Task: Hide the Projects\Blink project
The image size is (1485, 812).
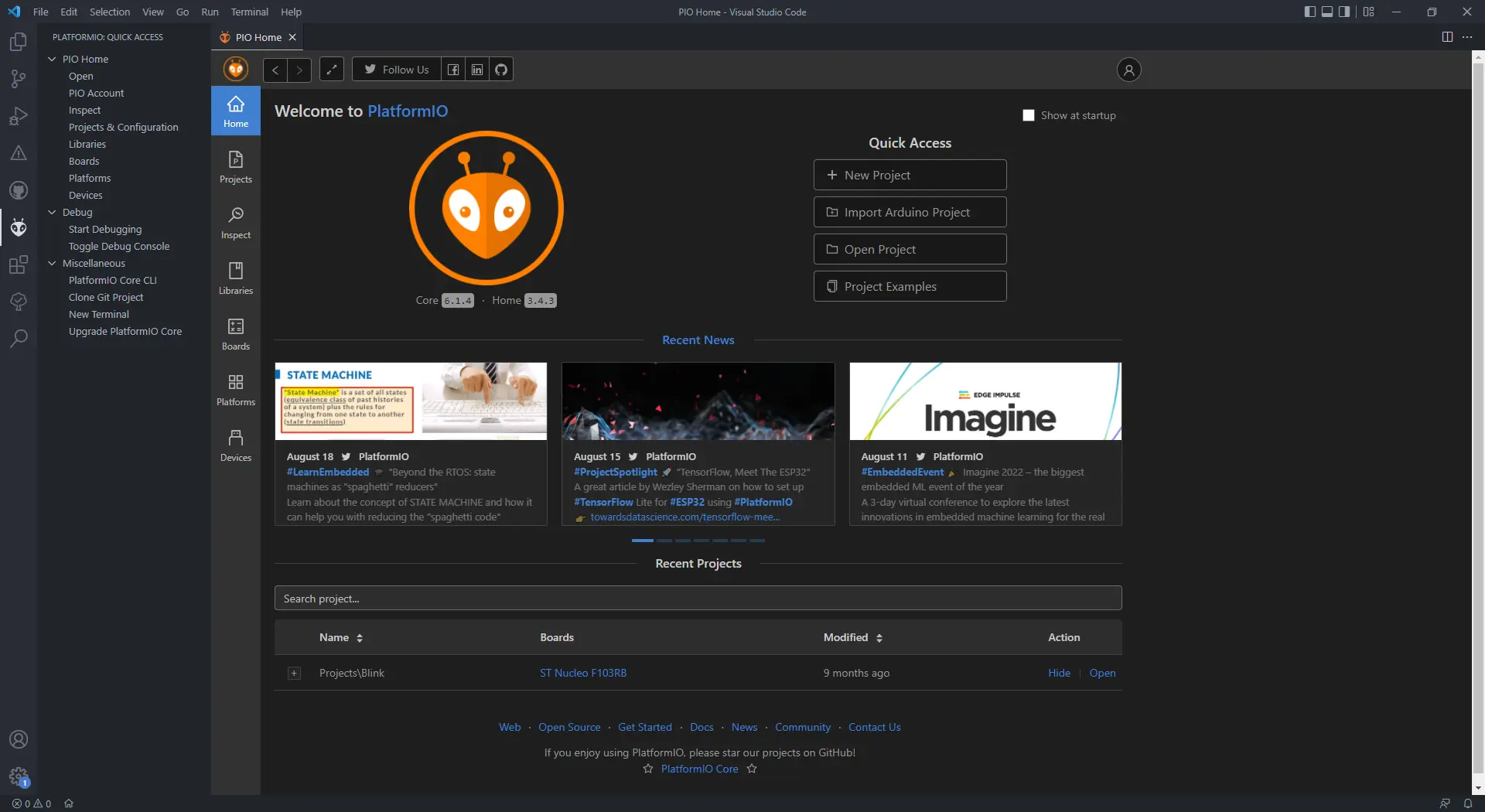Action: (x=1059, y=673)
